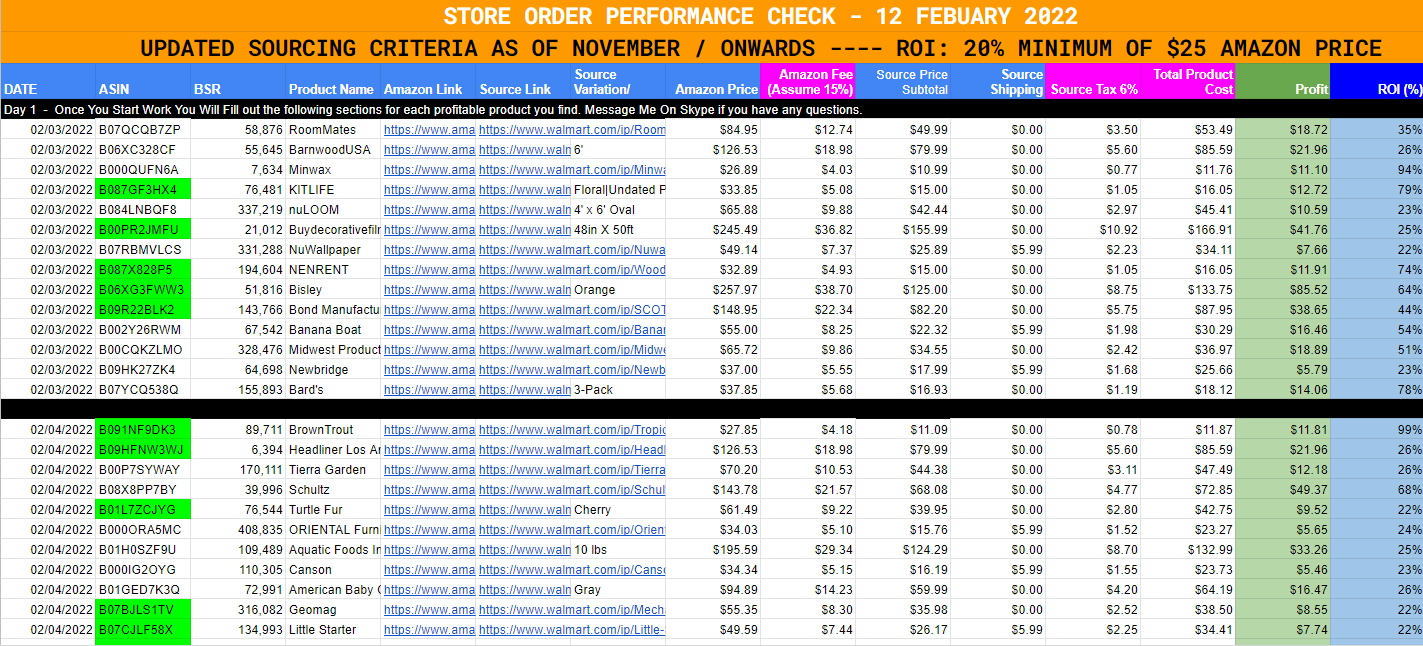This screenshot has width=1423, height=646.
Task: Open Walmart link for Tierra Garden
Action: [x=572, y=469]
